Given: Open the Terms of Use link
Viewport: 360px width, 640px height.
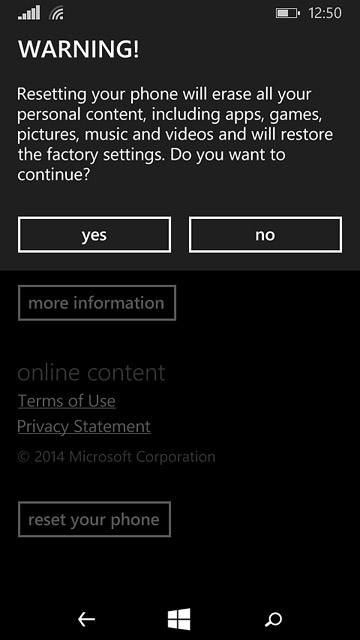Looking at the screenshot, I should coord(67,401).
